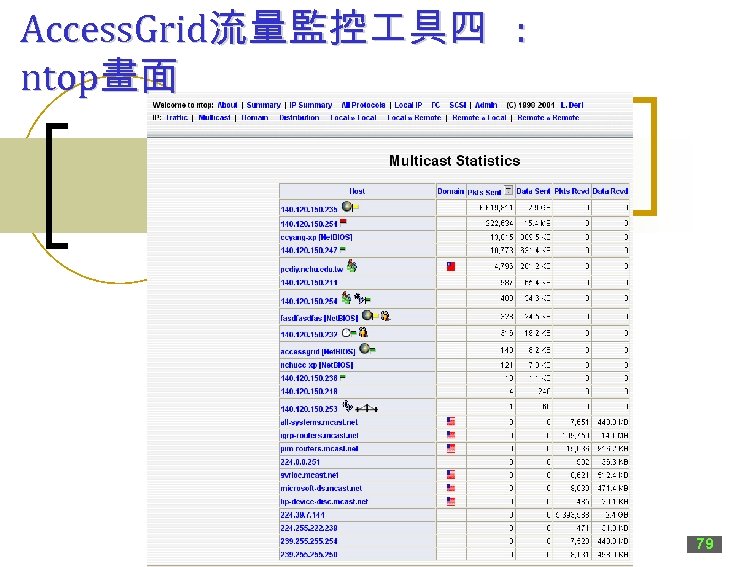The image size is (737, 567).
Task: Sort by the Pkts Rcvd column header
Action: (572, 191)
